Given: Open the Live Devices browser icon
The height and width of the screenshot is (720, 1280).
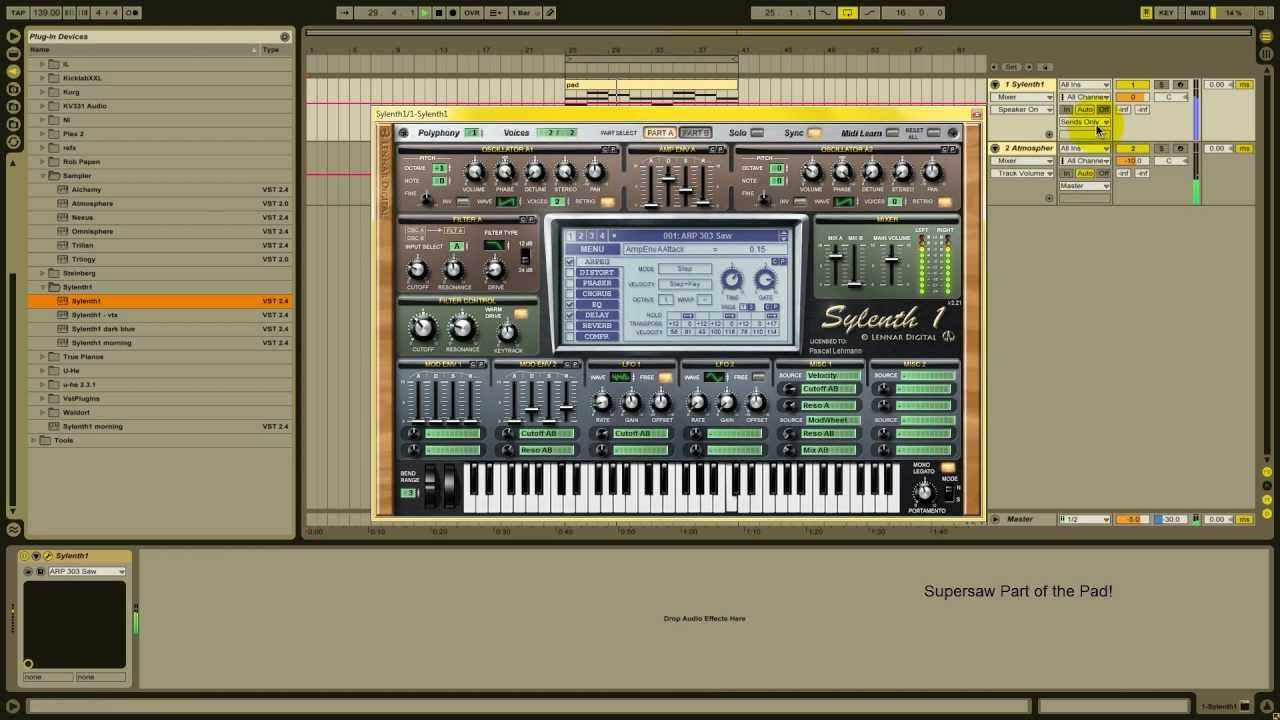Looking at the screenshot, I should pos(13,36).
